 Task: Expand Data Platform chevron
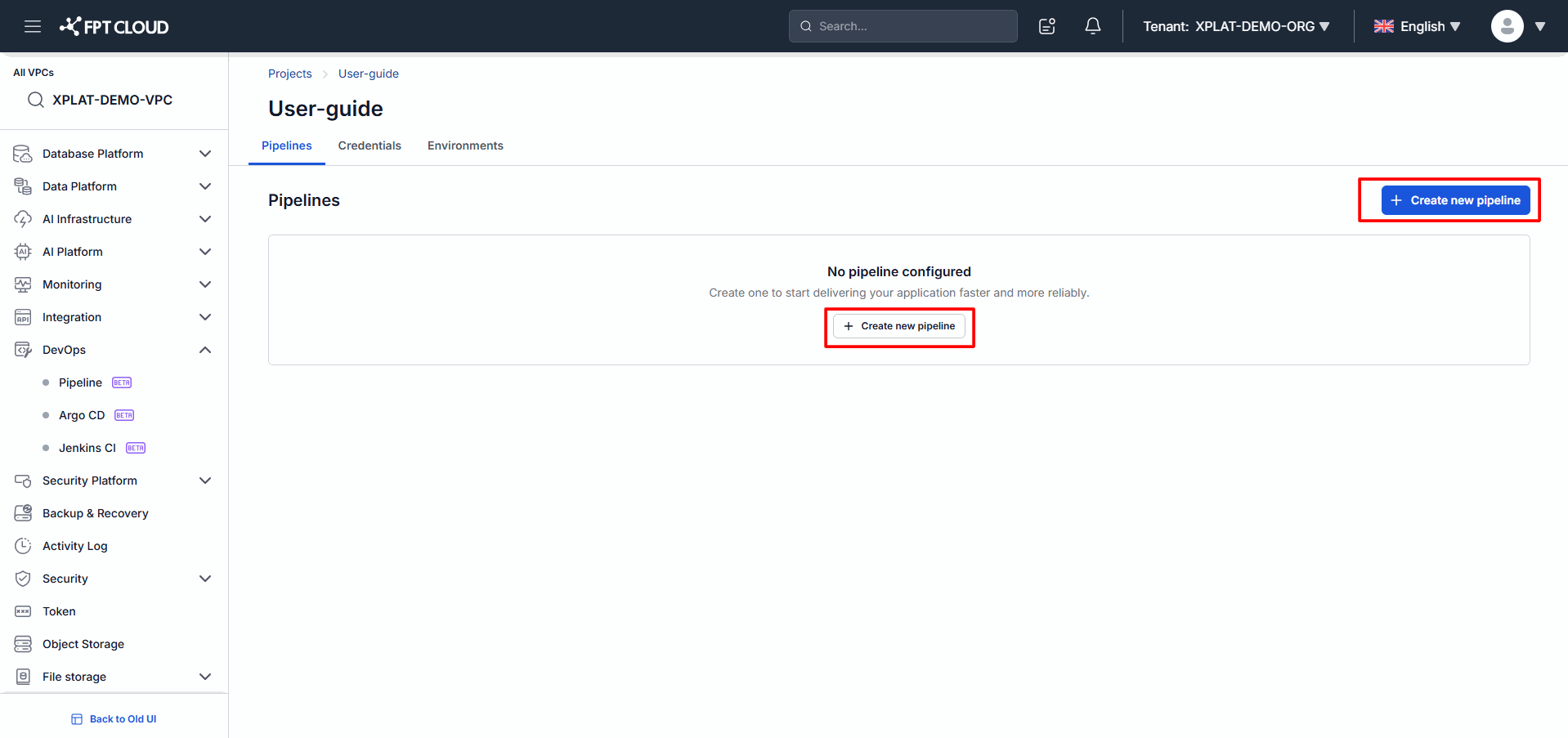pos(205,186)
